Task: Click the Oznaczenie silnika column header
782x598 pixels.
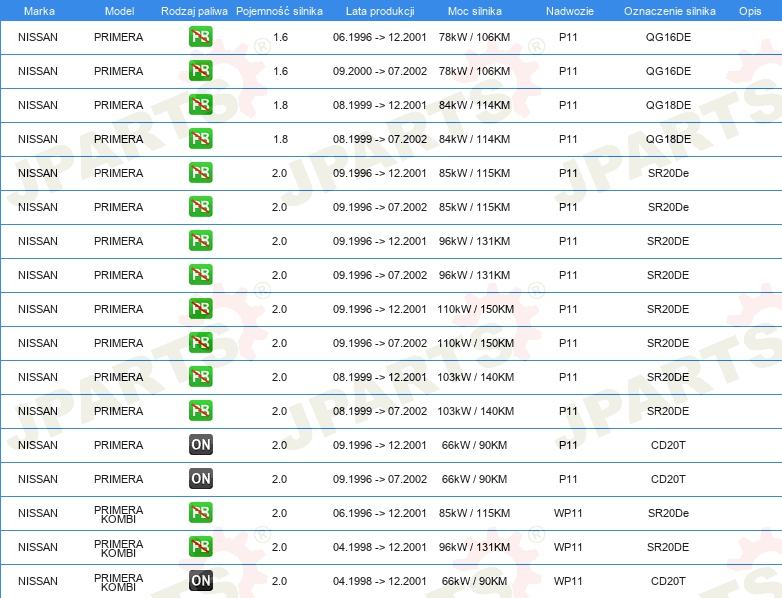Action: (669, 11)
